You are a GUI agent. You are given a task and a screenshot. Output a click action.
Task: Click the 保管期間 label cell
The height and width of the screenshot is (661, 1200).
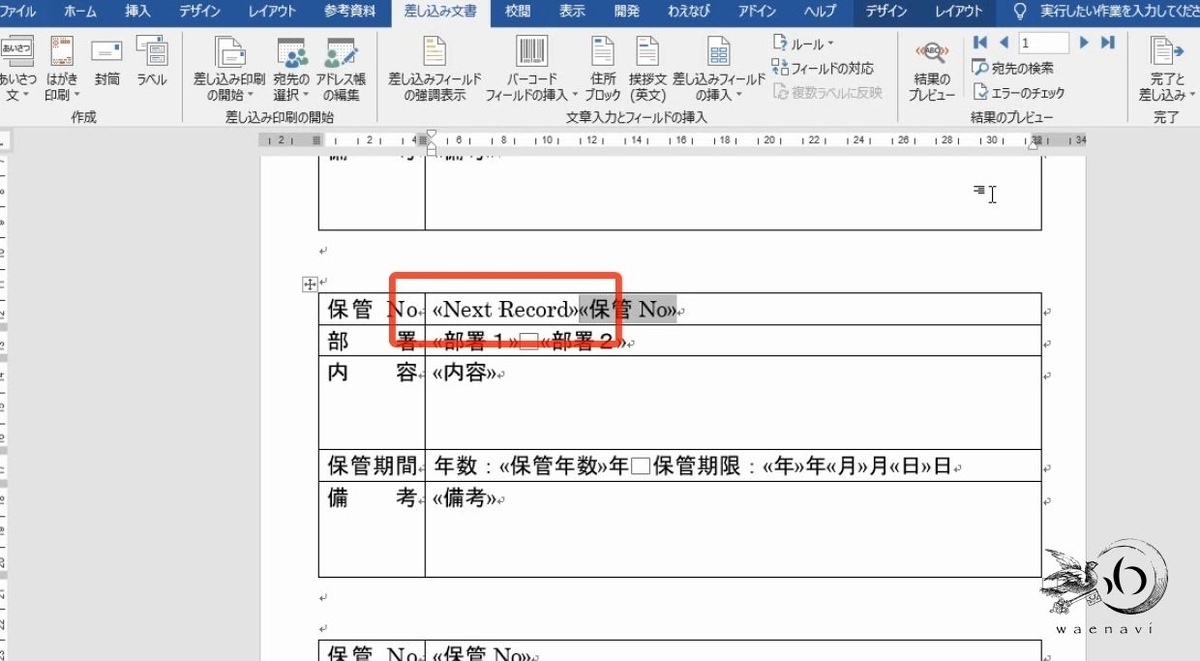[372, 466]
